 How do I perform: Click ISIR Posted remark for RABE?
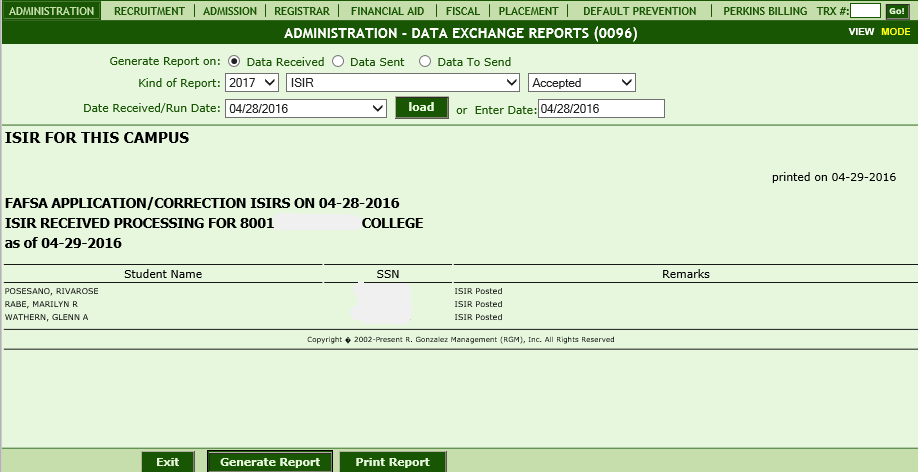pos(478,304)
